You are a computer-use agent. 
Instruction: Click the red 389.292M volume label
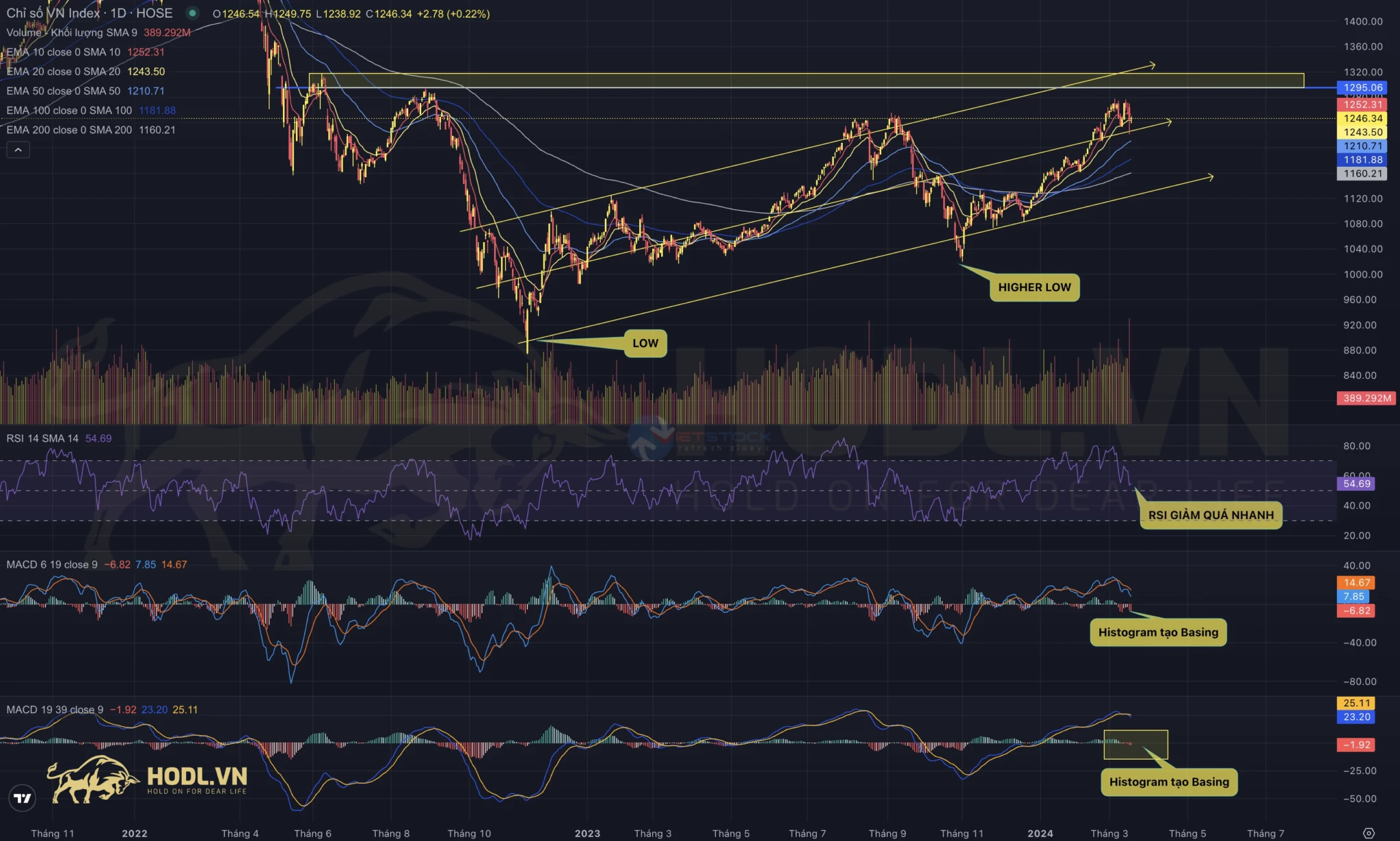pos(1367,398)
